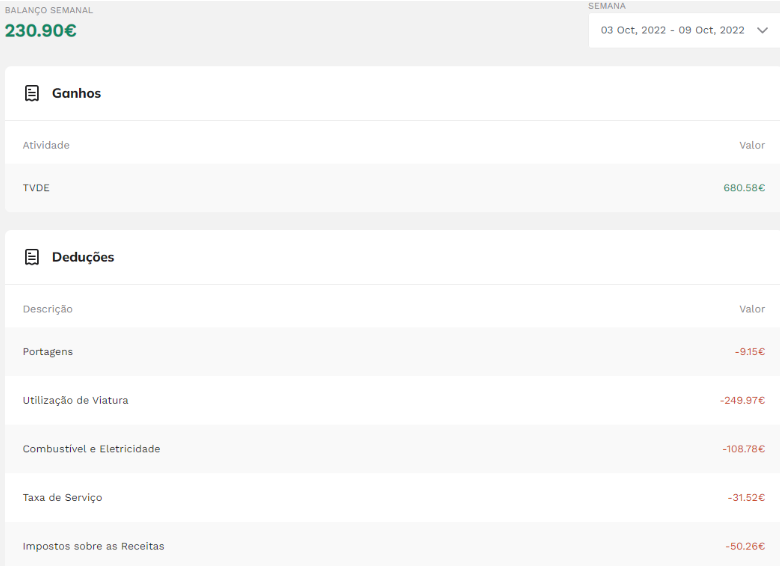Image resolution: width=780 pixels, height=567 pixels.
Task: Click the Valor header in Ganhos table
Action: pos(752,145)
